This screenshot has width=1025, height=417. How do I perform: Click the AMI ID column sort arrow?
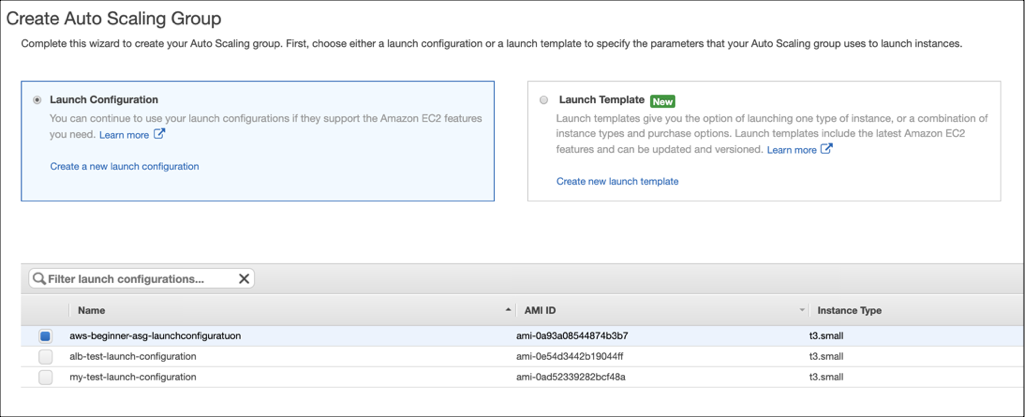pyautogui.click(x=802, y=310)
